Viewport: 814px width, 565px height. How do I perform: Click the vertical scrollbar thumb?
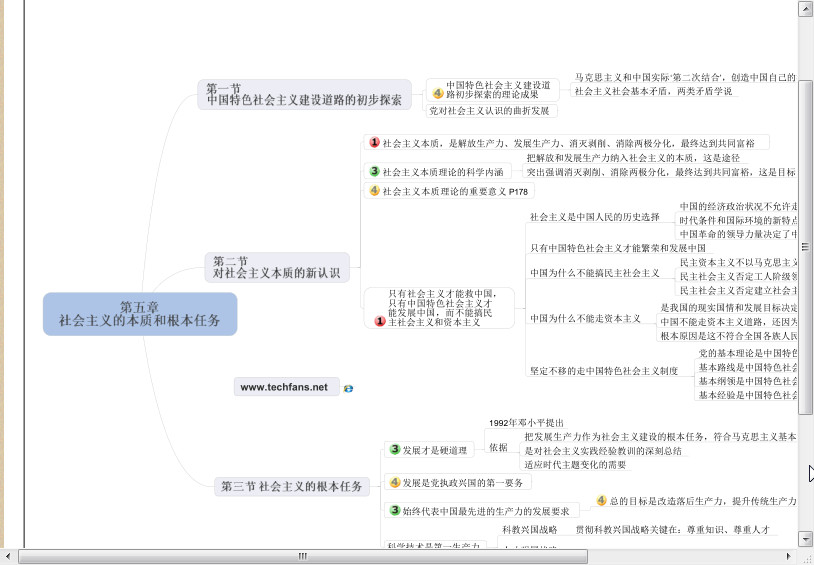click(x=805, y=247)
